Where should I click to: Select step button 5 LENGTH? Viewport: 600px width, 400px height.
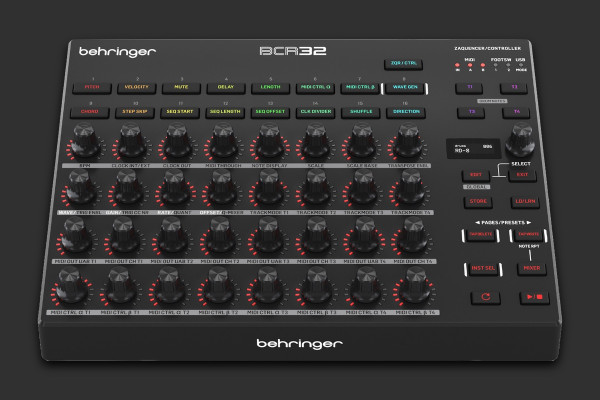coord(271,88)
